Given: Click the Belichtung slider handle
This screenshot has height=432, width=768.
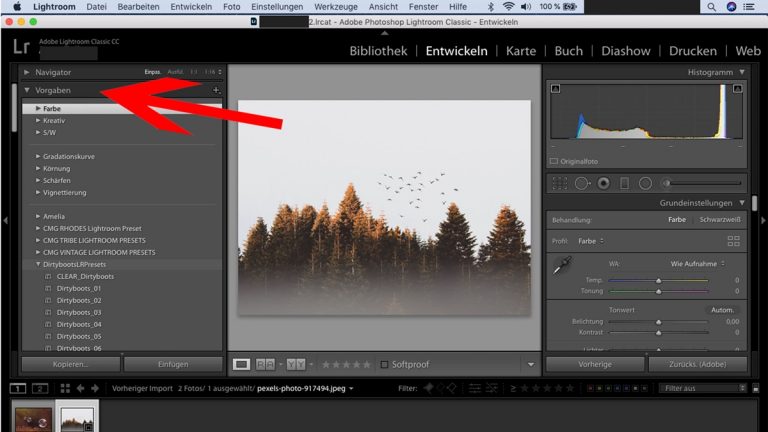Looking at the screenshot, I should tap(658, 321).
